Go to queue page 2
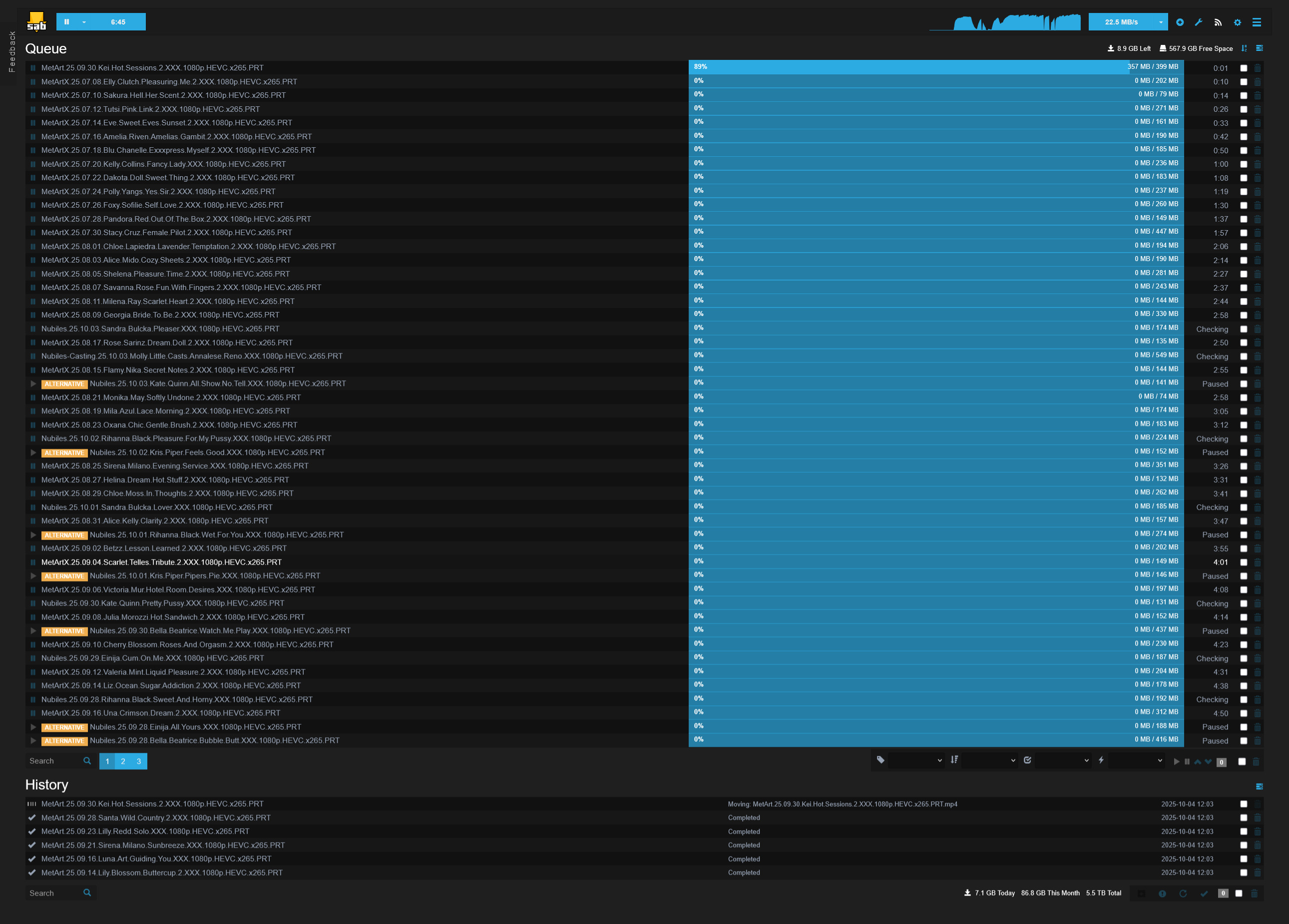1289x924 pixels. coord(123,761)
